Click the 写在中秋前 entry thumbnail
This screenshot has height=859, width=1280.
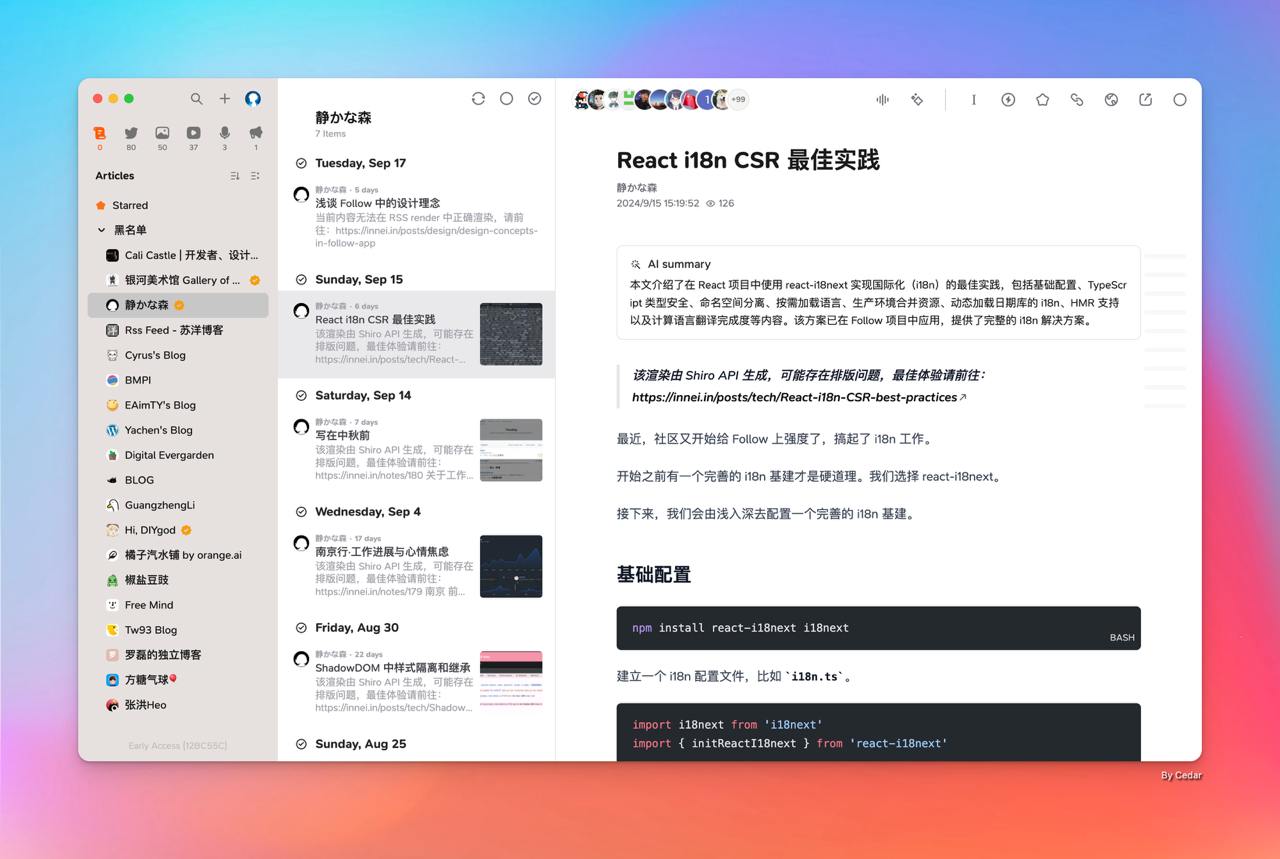click(x=511, y=450)
